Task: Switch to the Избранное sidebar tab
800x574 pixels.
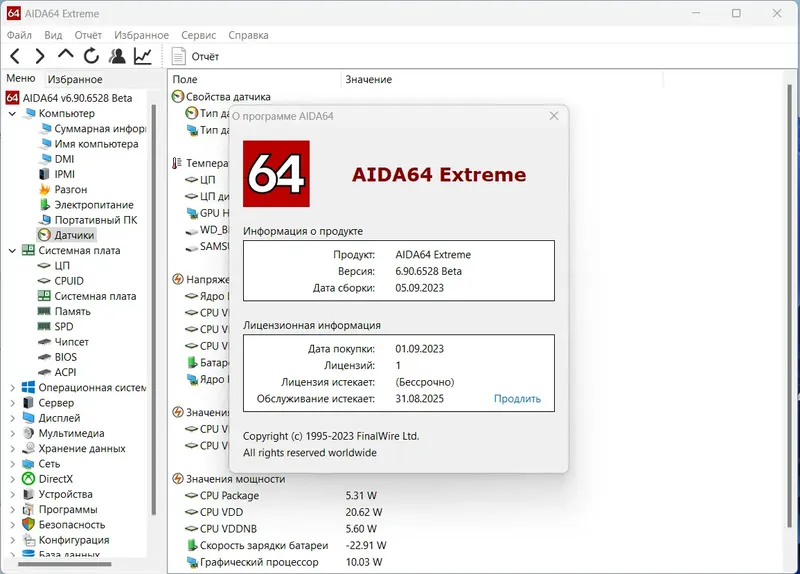Action: (75, 79)
